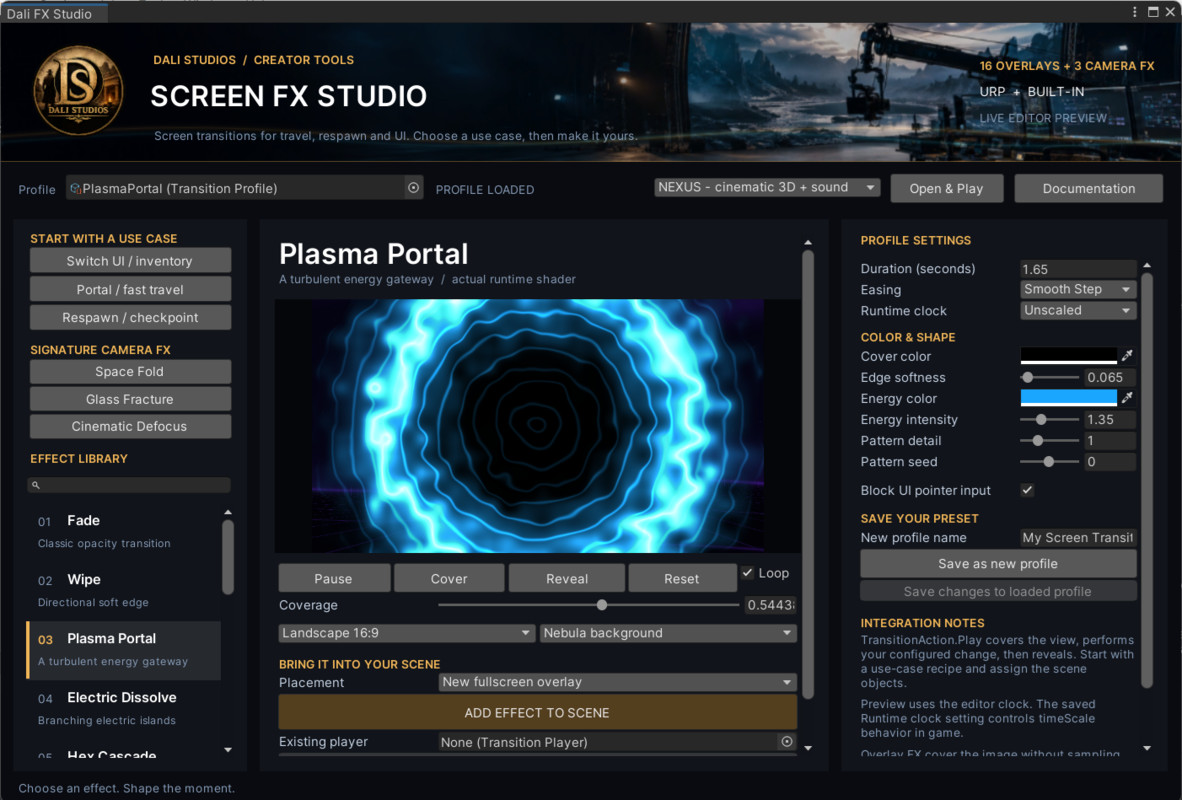Image resolution: width=1182 pixels, height=800 pixels.
Task: Open the Documentation
Action: tap(1089, 189)
